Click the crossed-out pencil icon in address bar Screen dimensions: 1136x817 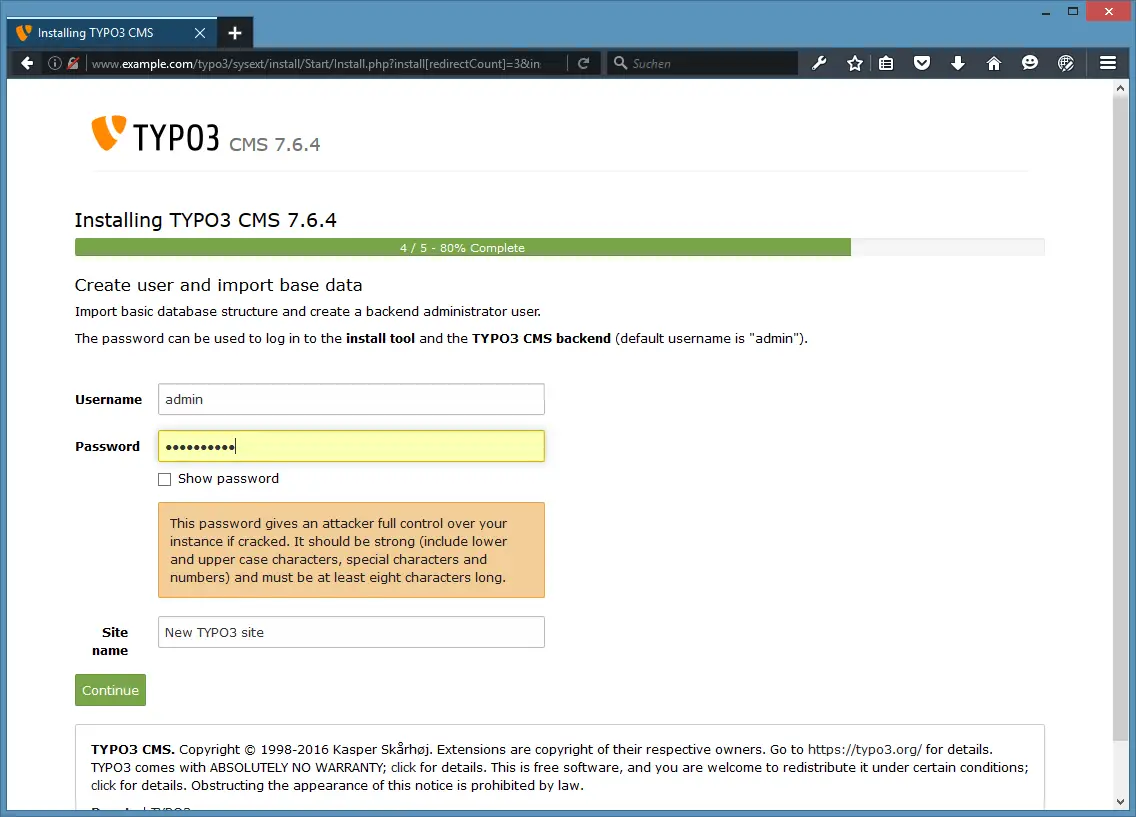click(x=72, y=63)
